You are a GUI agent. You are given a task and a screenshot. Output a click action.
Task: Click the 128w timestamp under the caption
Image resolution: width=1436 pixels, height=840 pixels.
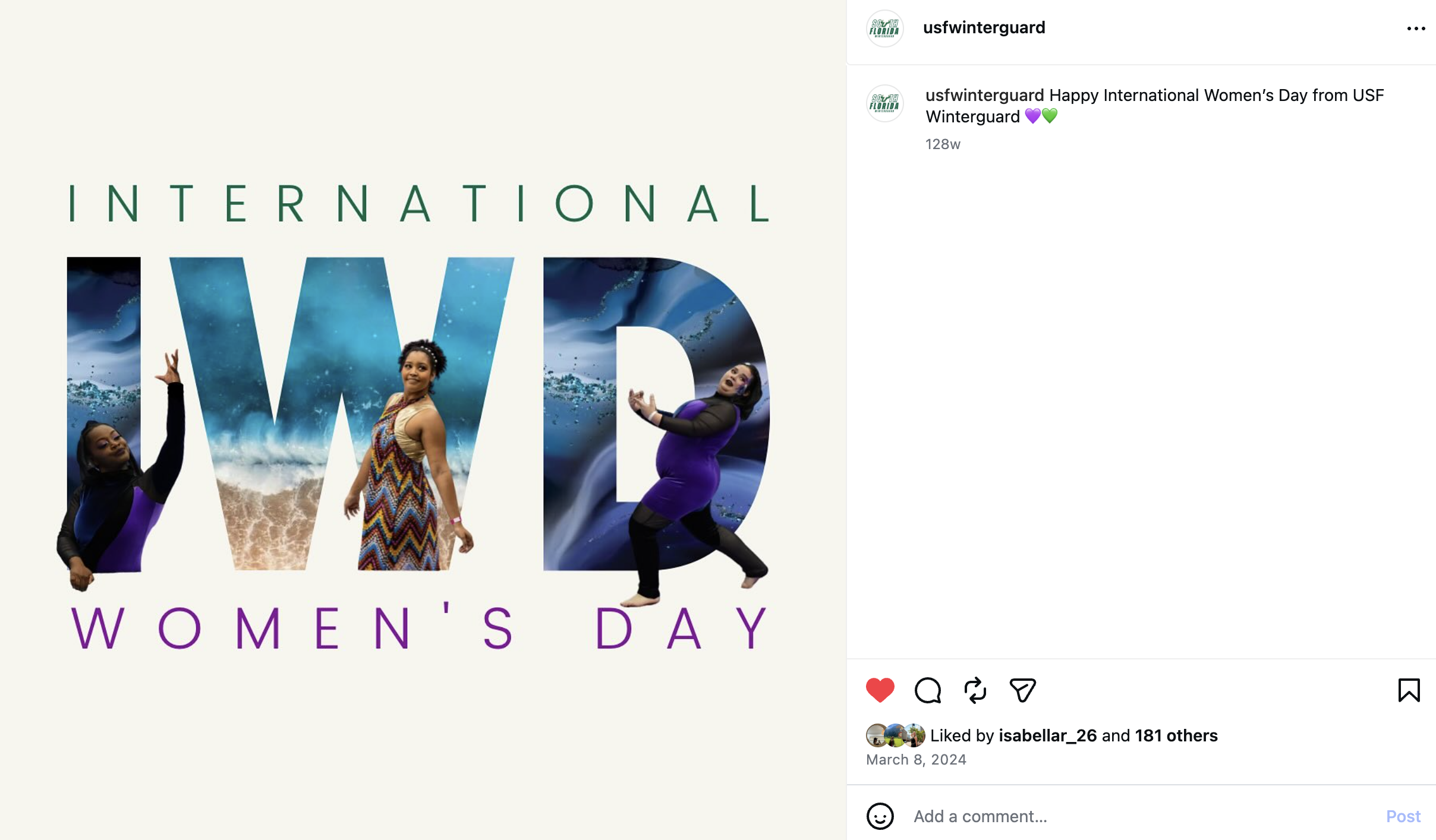tap(943, 144)
